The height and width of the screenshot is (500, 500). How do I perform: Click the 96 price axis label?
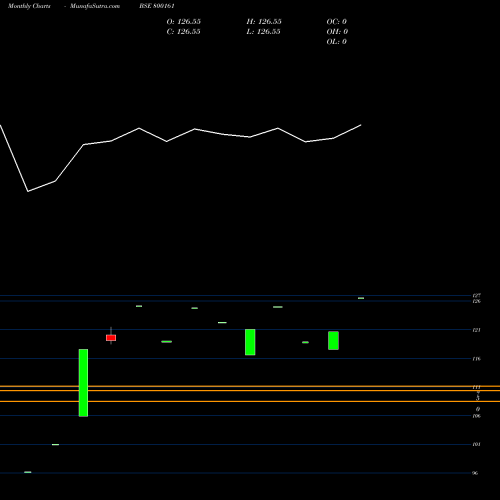click(476, 473)
